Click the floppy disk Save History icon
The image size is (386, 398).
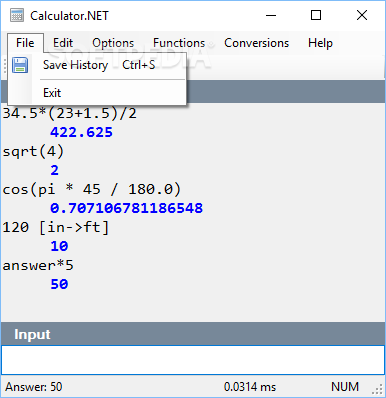point(20,65)
